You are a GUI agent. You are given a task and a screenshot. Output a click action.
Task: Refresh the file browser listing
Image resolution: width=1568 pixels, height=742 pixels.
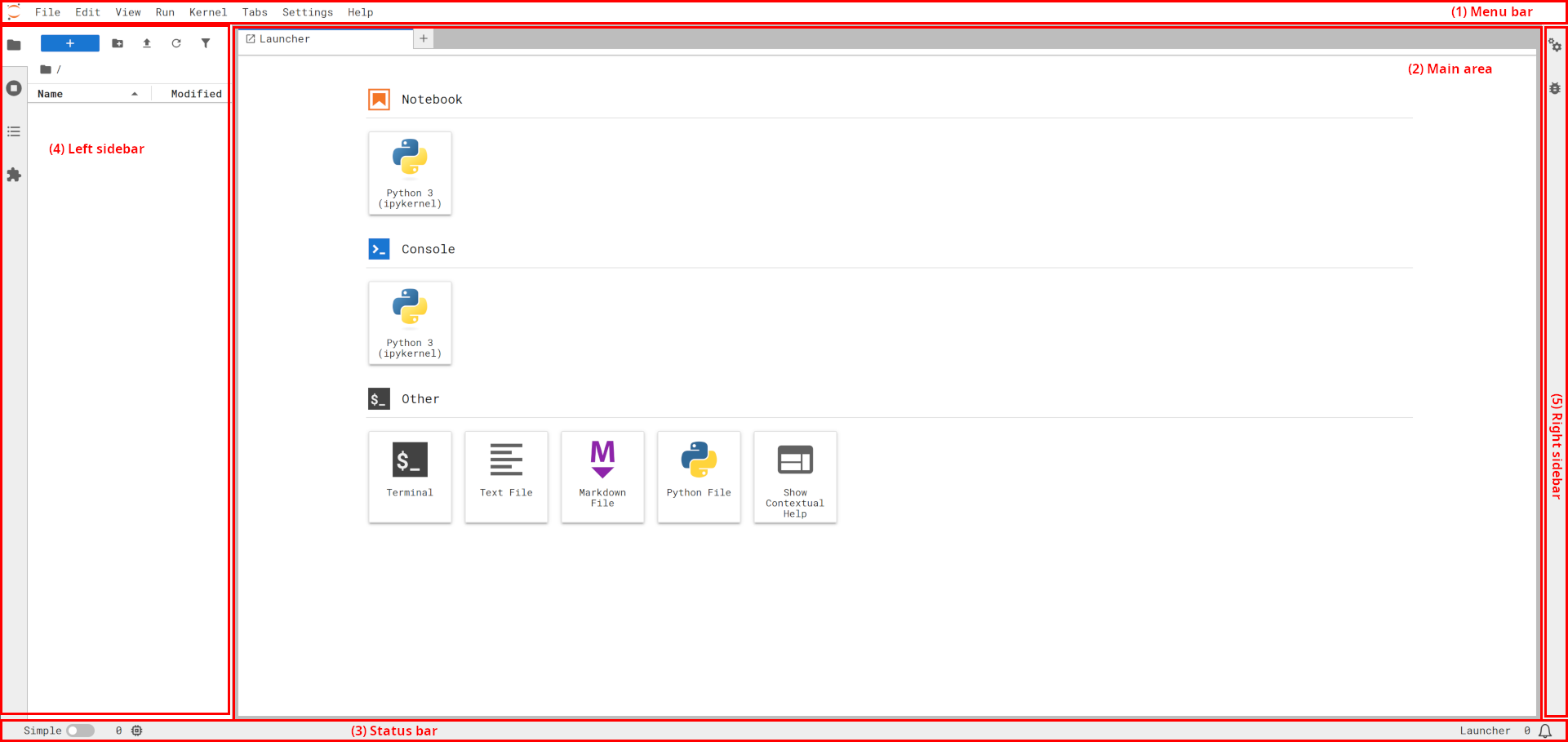(176, 43)
